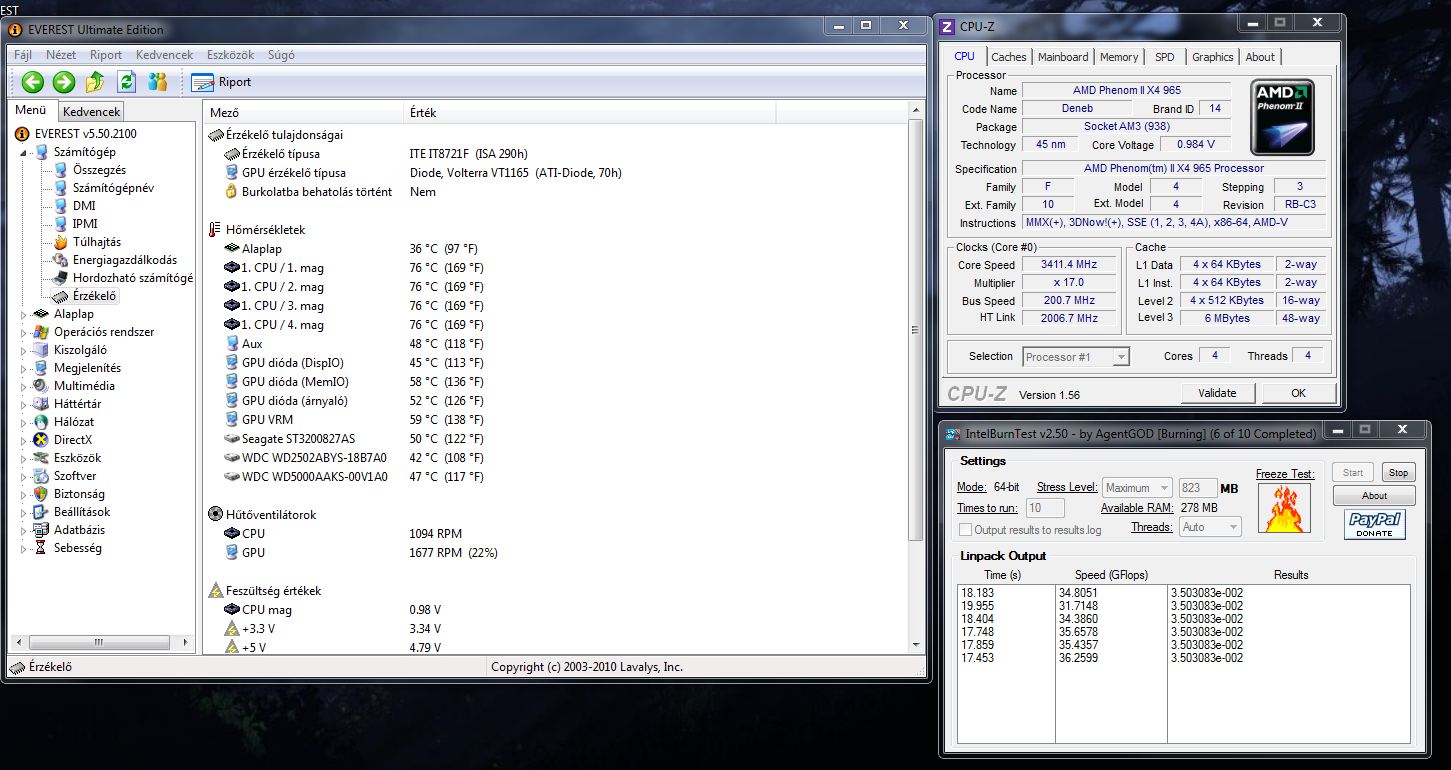Click the Biztonság shield icon
Viewport: 1451px width, 770px height.
41,494
